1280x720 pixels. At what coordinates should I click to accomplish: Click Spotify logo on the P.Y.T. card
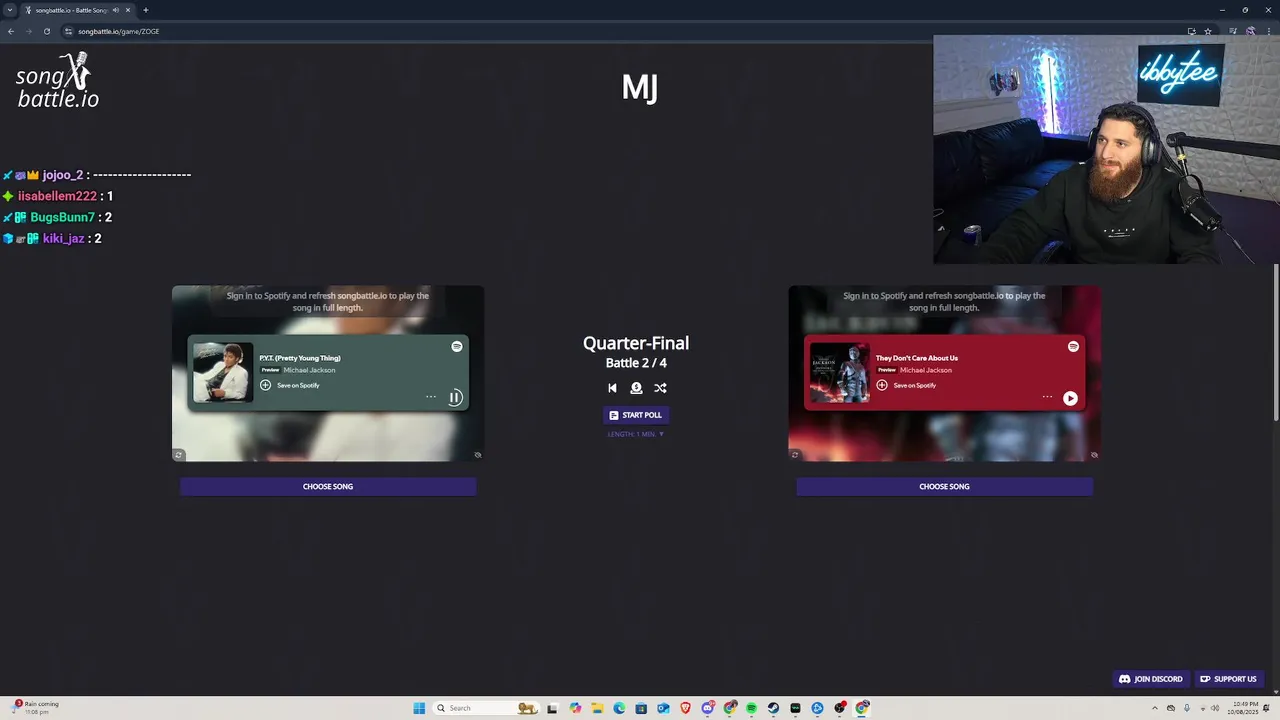click(457, 346)
